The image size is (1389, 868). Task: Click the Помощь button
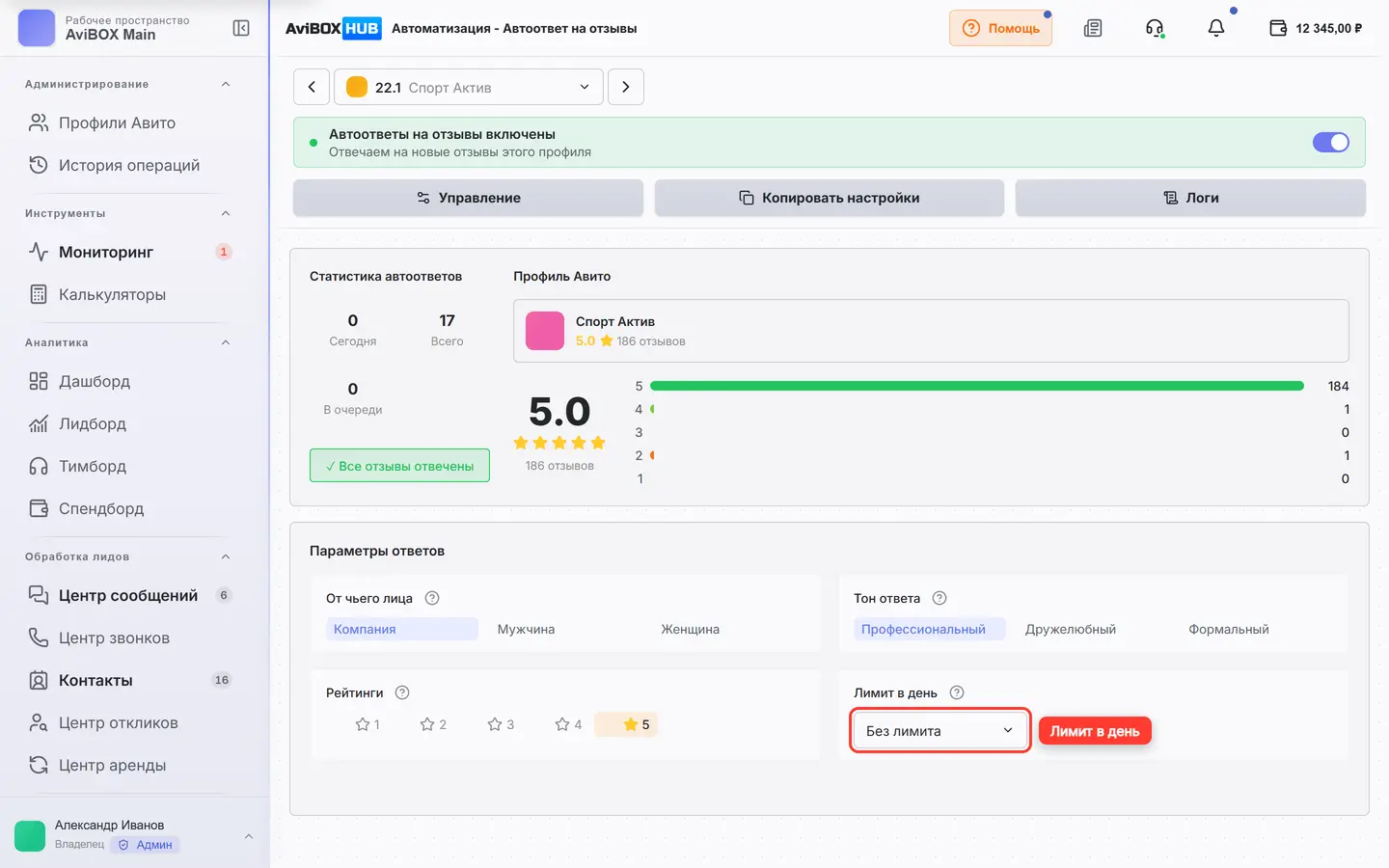1000,28
